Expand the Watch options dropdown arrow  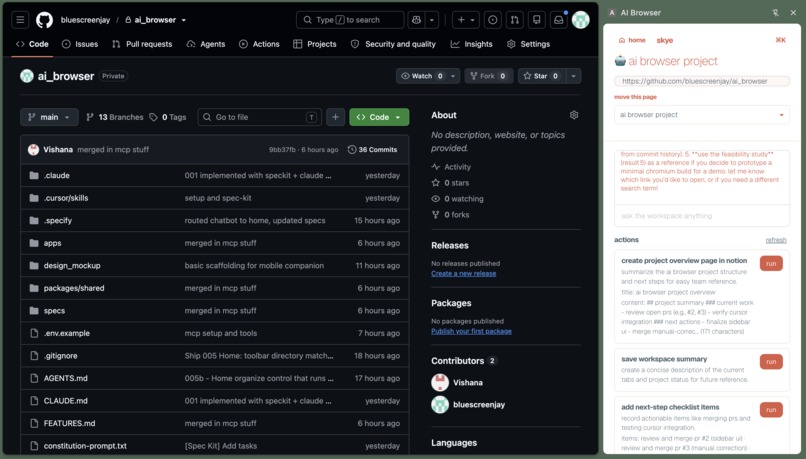click(453, 76)
